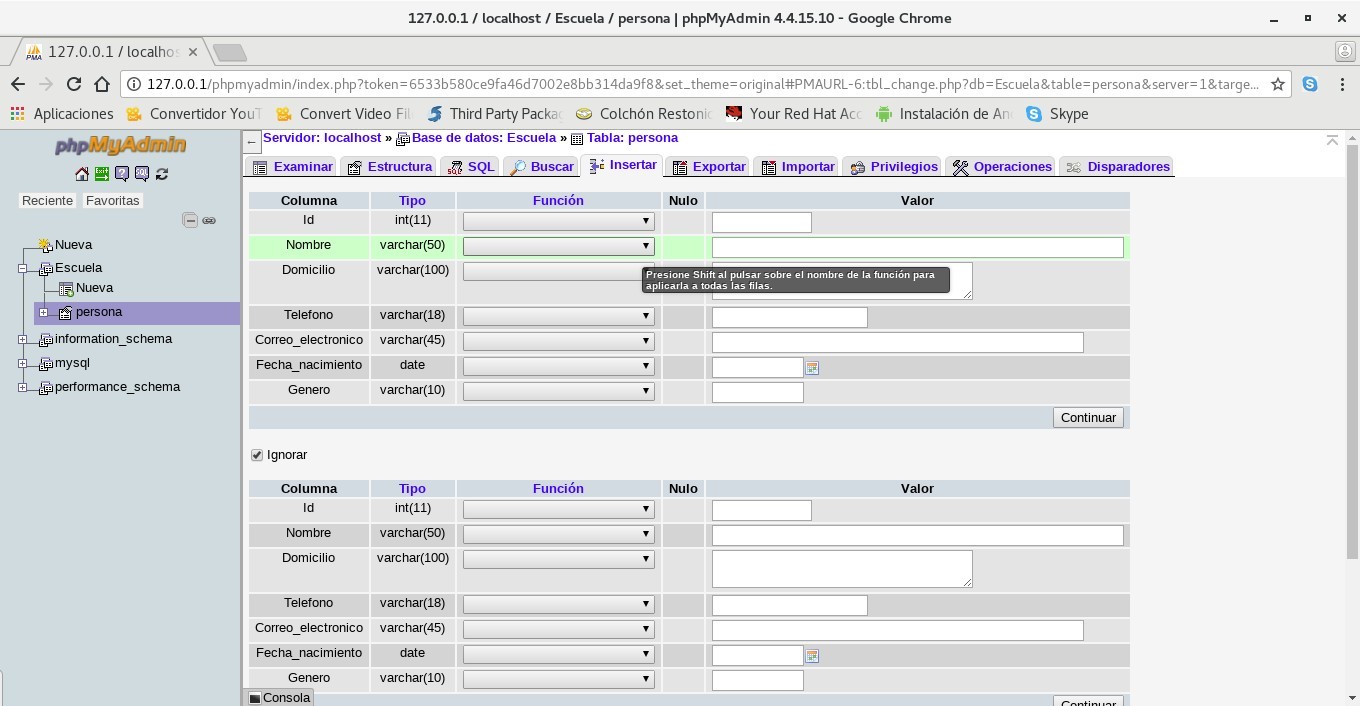The image size is (1360, 706).
Task: Open calendar picker for first Fecha_nacimiento
Action: click(x=812, y=368)
